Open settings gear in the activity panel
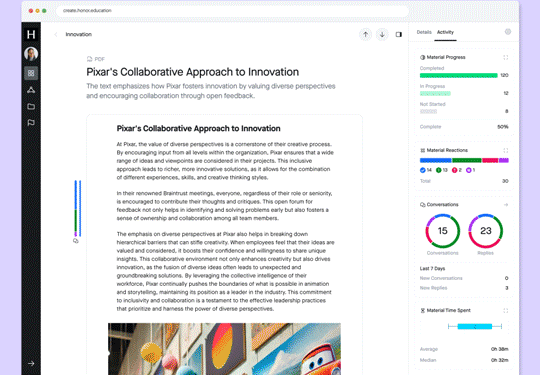Screen dimensions: 540x375 [x=508, y=32]
